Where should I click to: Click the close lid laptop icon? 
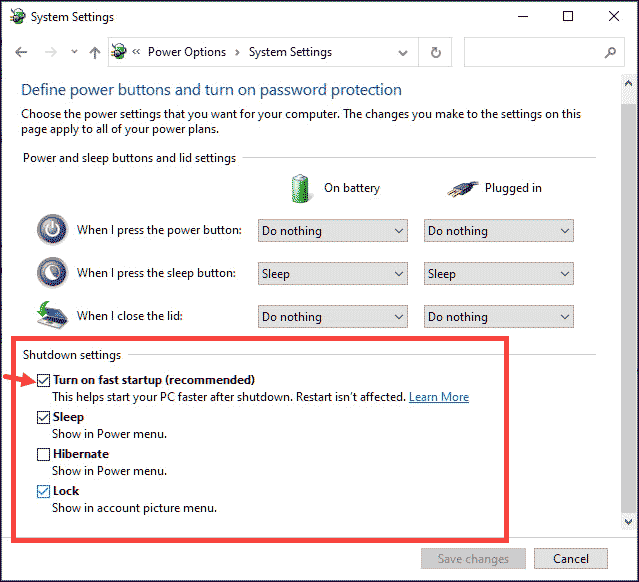click(x=51, y=315)
